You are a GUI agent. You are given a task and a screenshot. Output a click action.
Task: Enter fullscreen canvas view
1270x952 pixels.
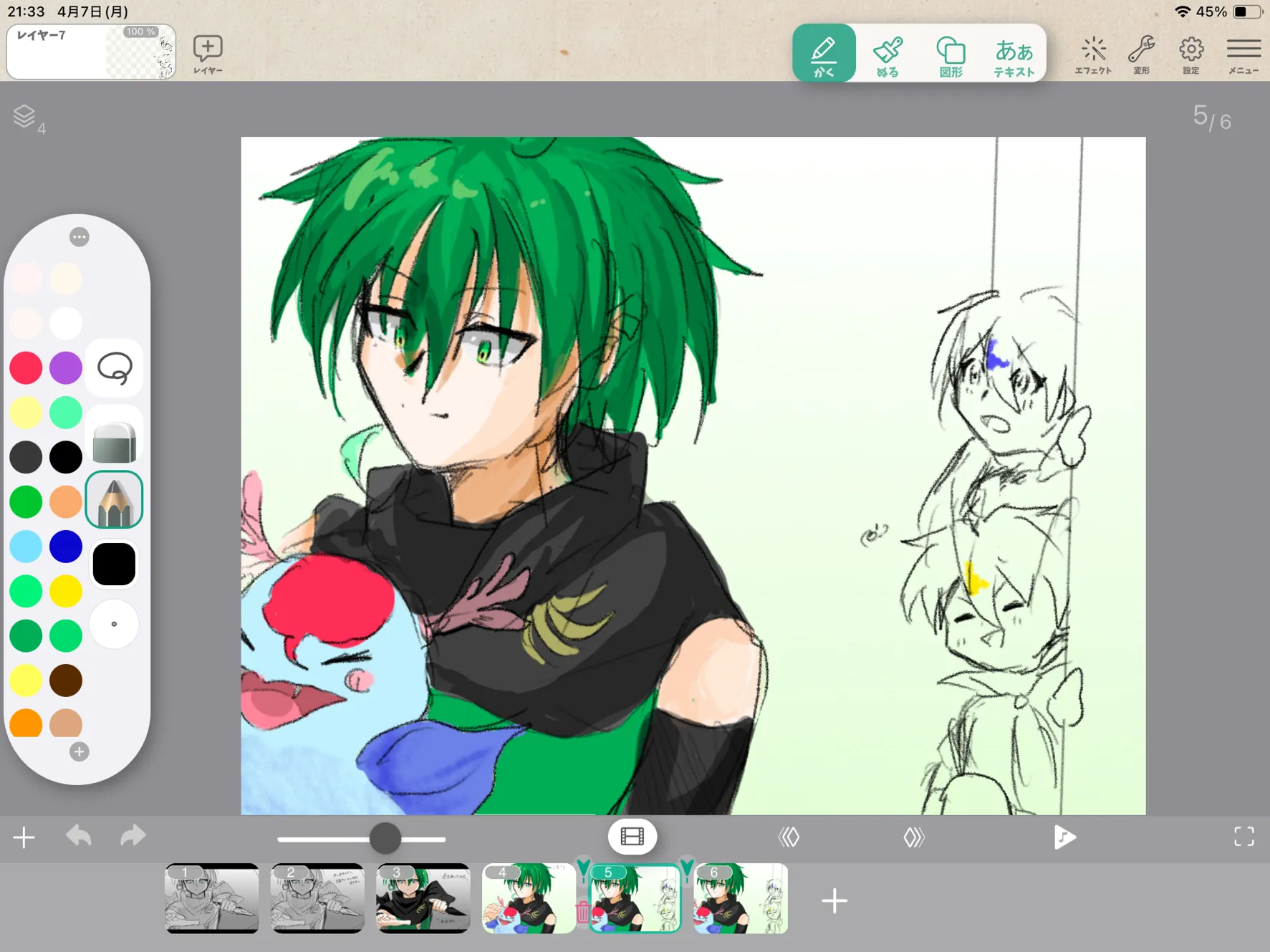tap(1244, 837)
